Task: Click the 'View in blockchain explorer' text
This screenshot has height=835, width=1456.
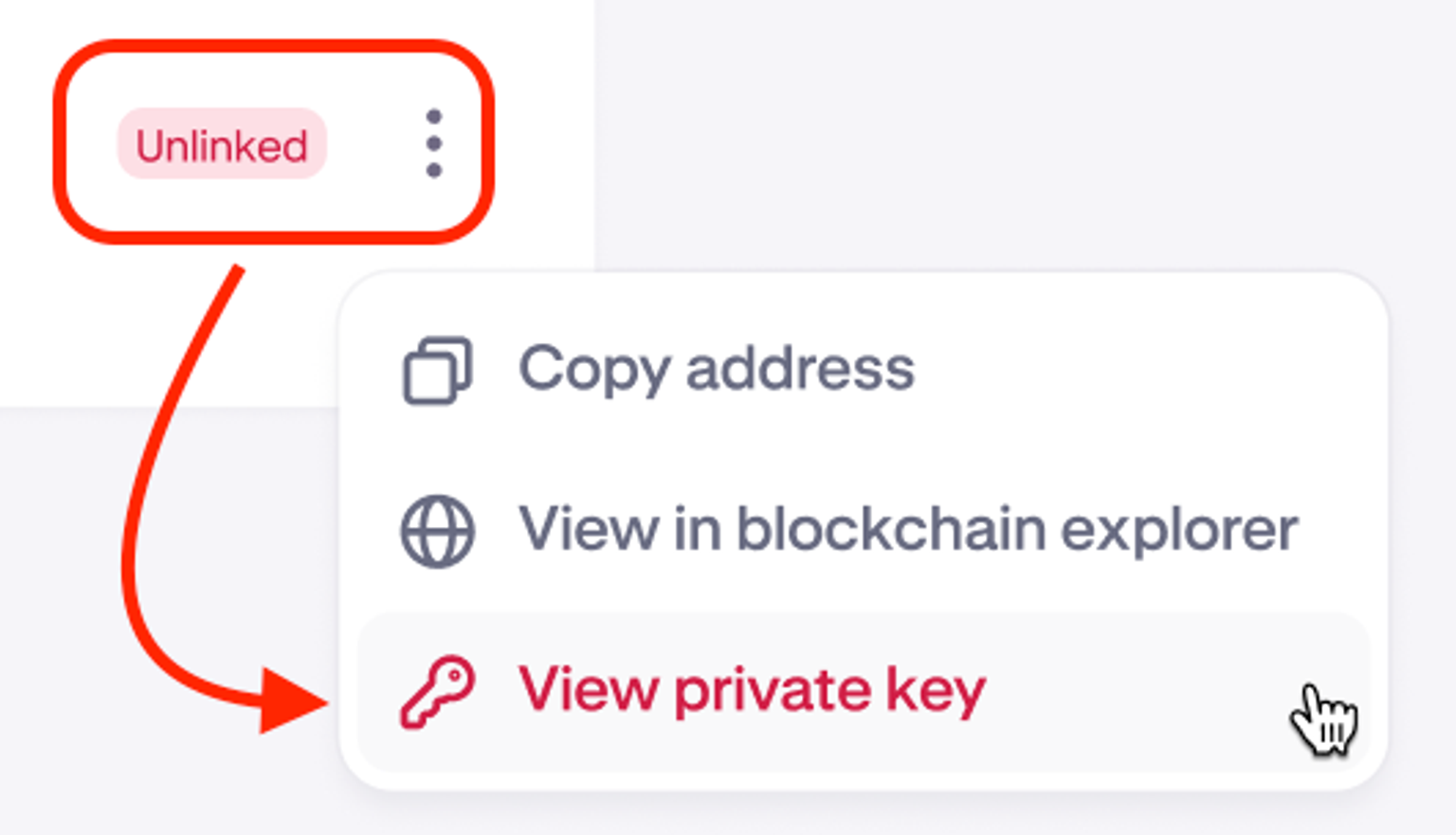Action: point(907,530)
